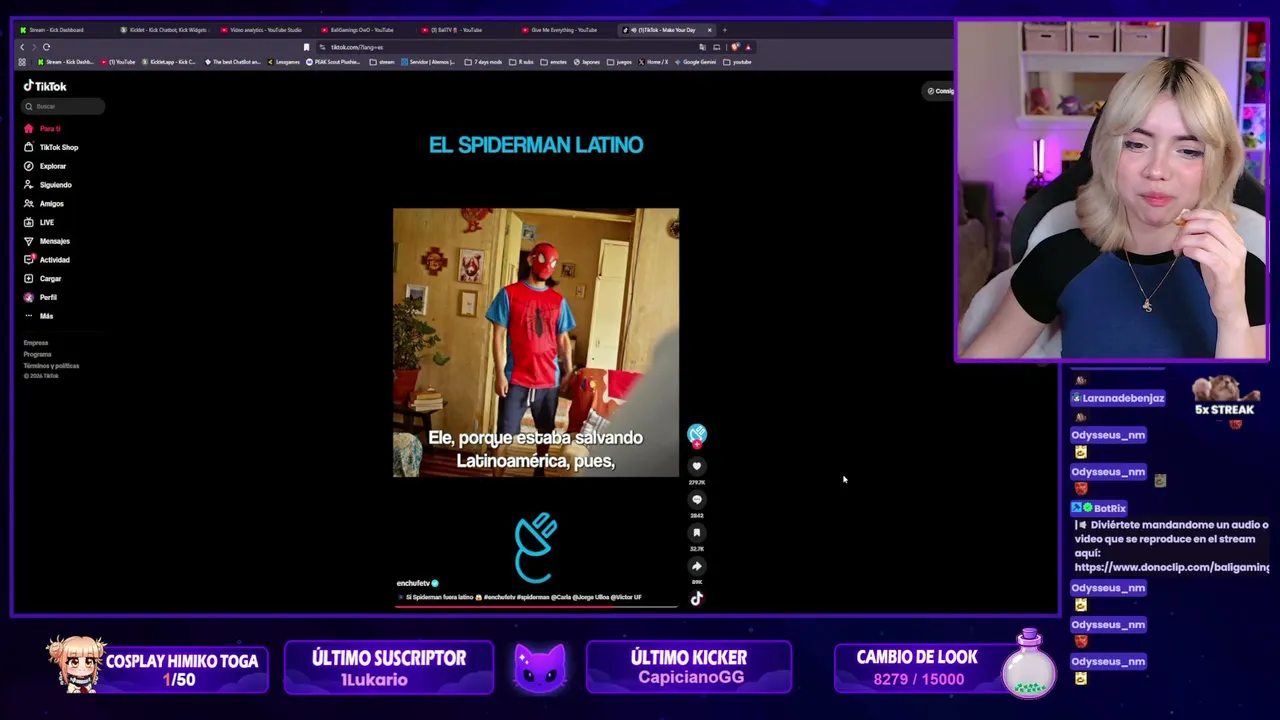Share the video with the arrow icon
1280x720 pixels.
[697, 566]
